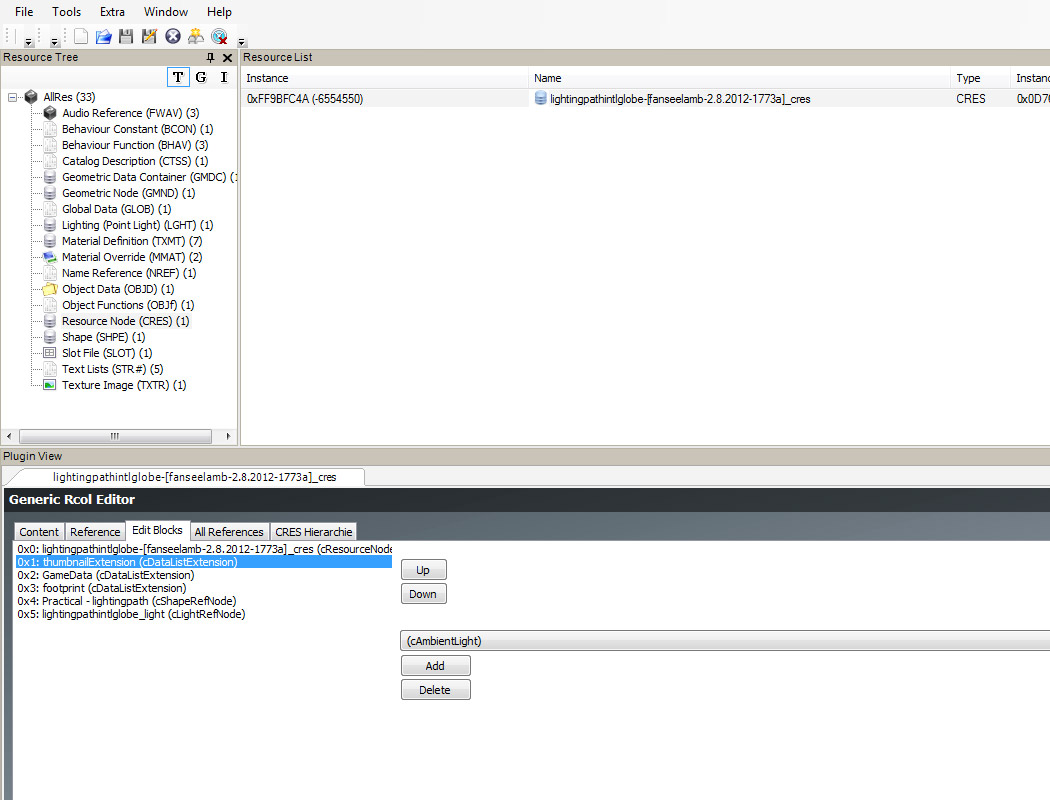
Task: Click the Add block button
Action: (x=435, y=666)
